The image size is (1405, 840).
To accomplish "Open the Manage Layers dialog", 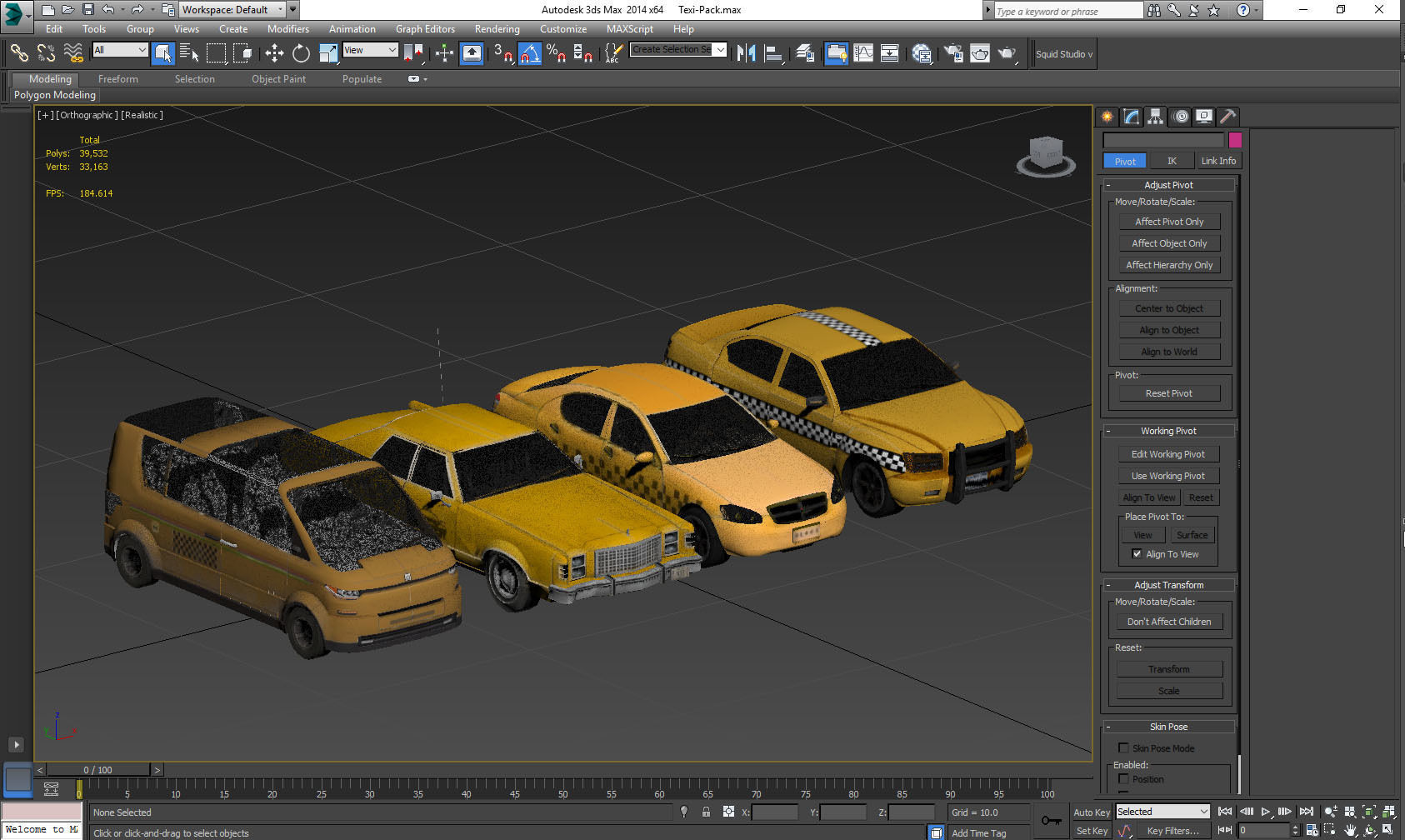I will (x=805, y=53).
